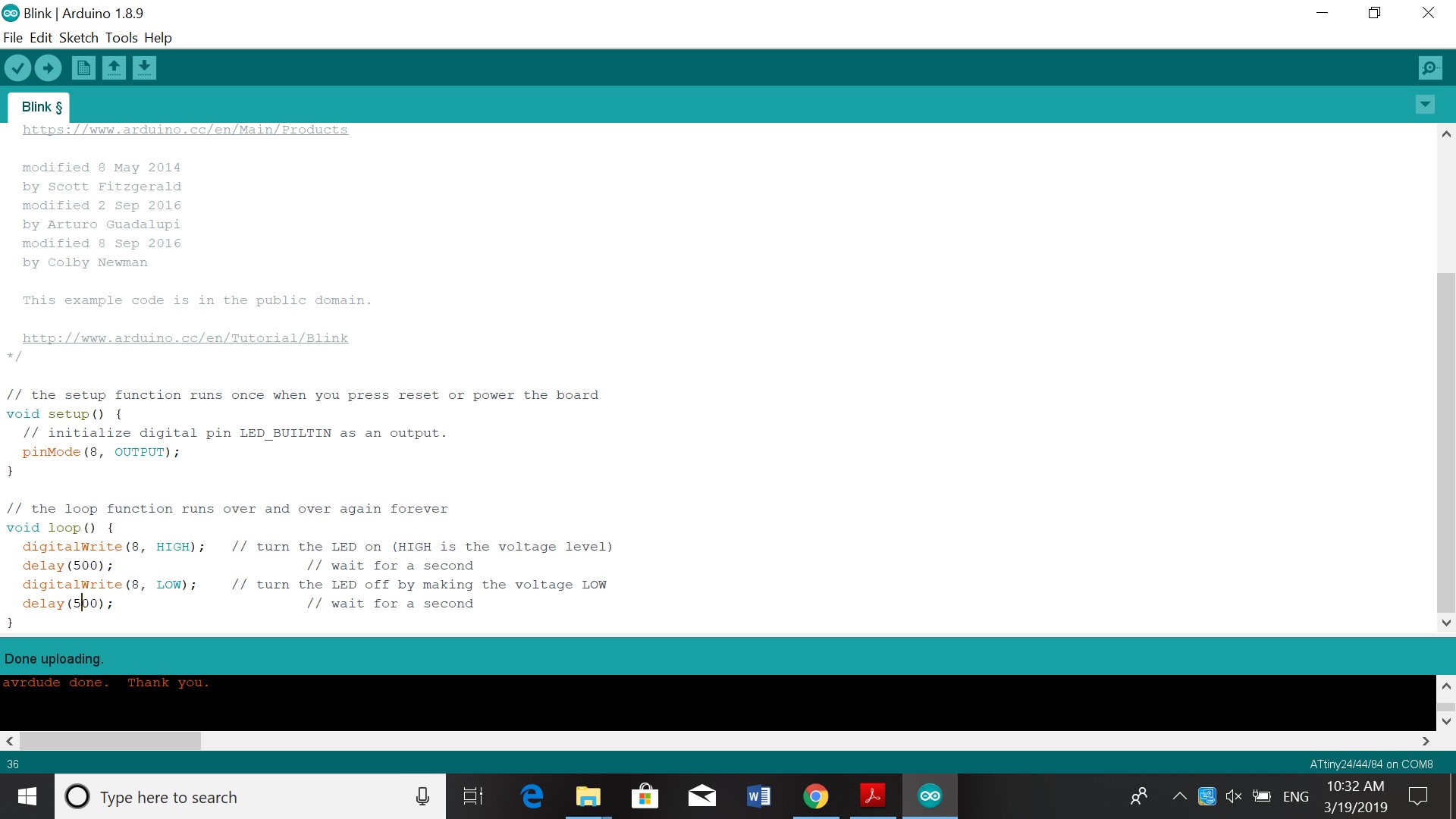Open Microsoft Word from the taskbar
Screen dimensions: 1456x819
(758, 796)
